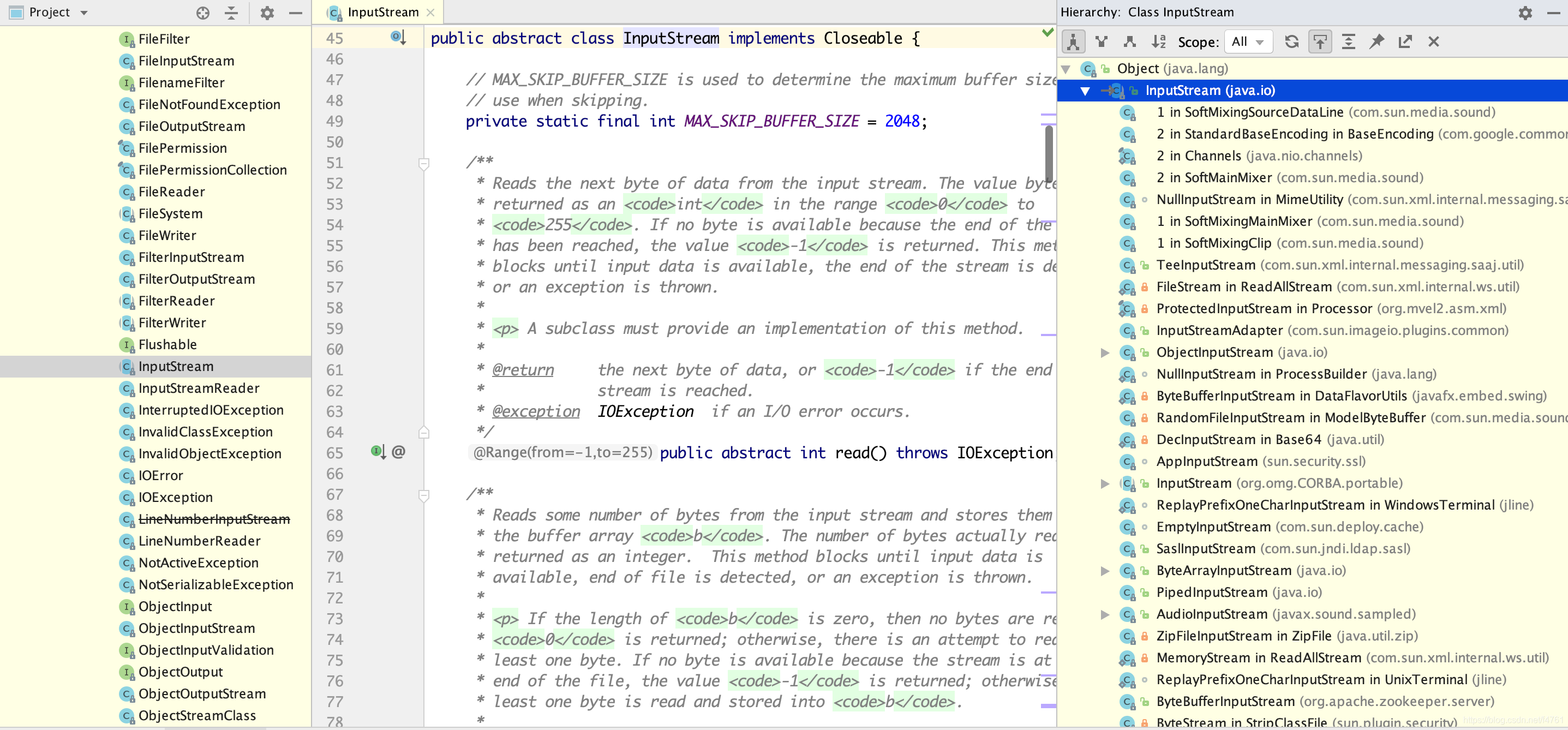This screenshot has height=730, width=1568.
Task: Open Project panel settings gear
Action: tap(267, 12)
